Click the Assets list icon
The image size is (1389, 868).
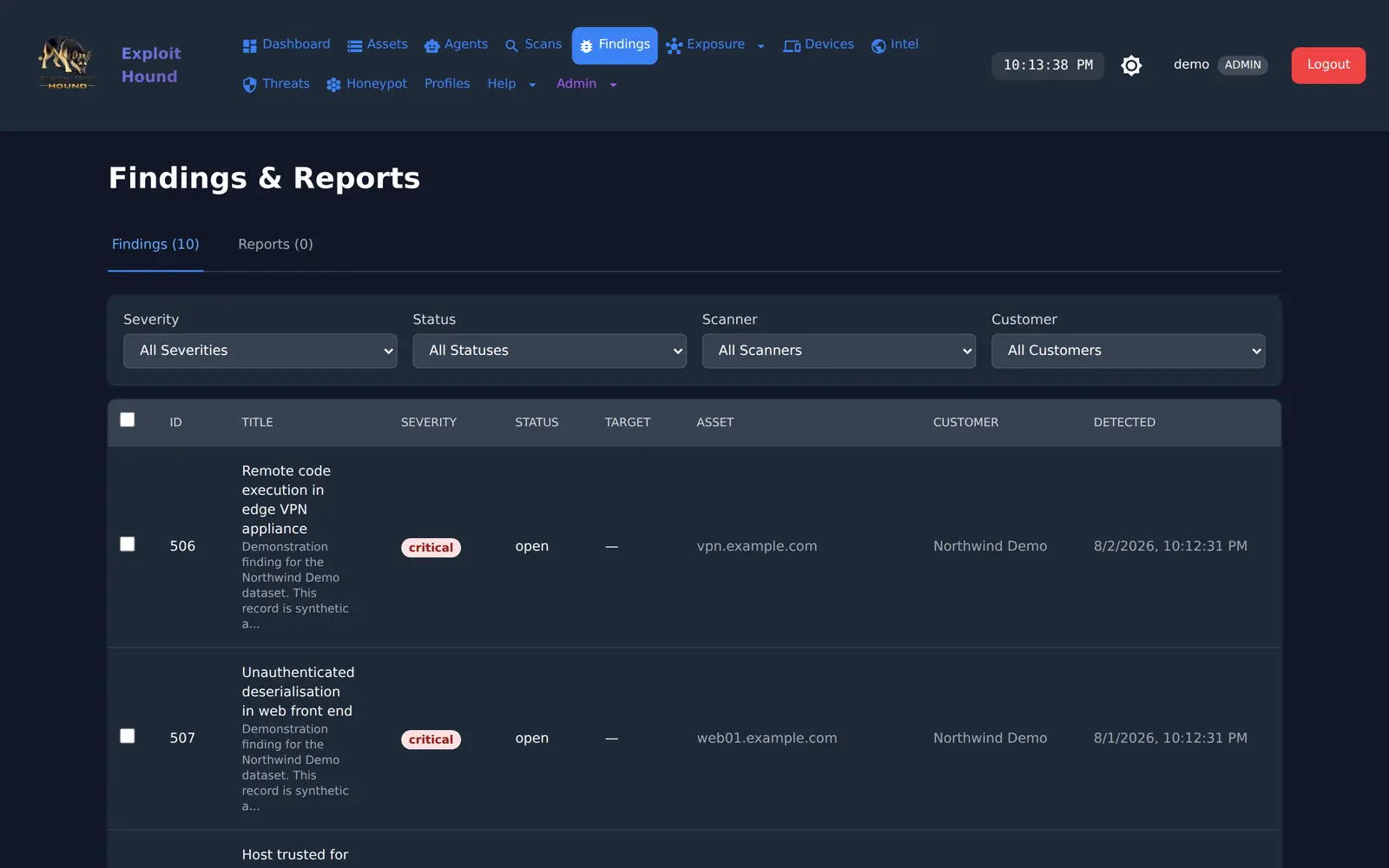click(x=354, y=46)
